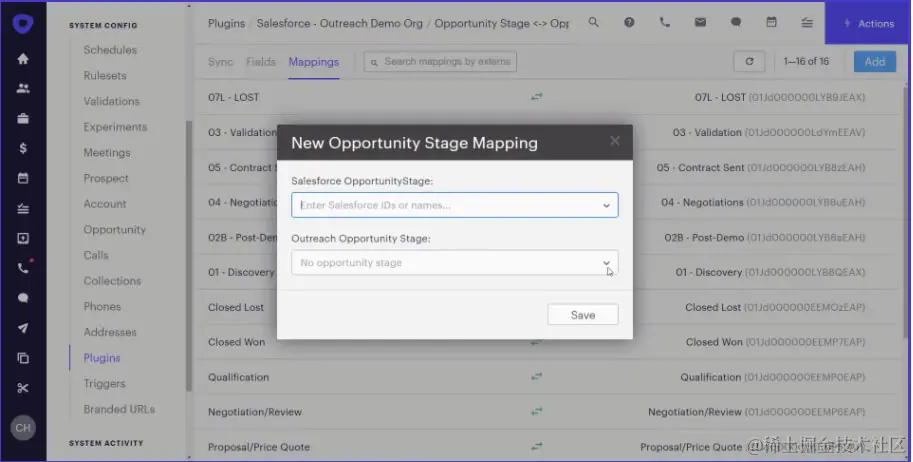This screenshot has width=913, height=462.
Task: Open the inbox download icon in sidebar
Action: [x=23, y=238]
